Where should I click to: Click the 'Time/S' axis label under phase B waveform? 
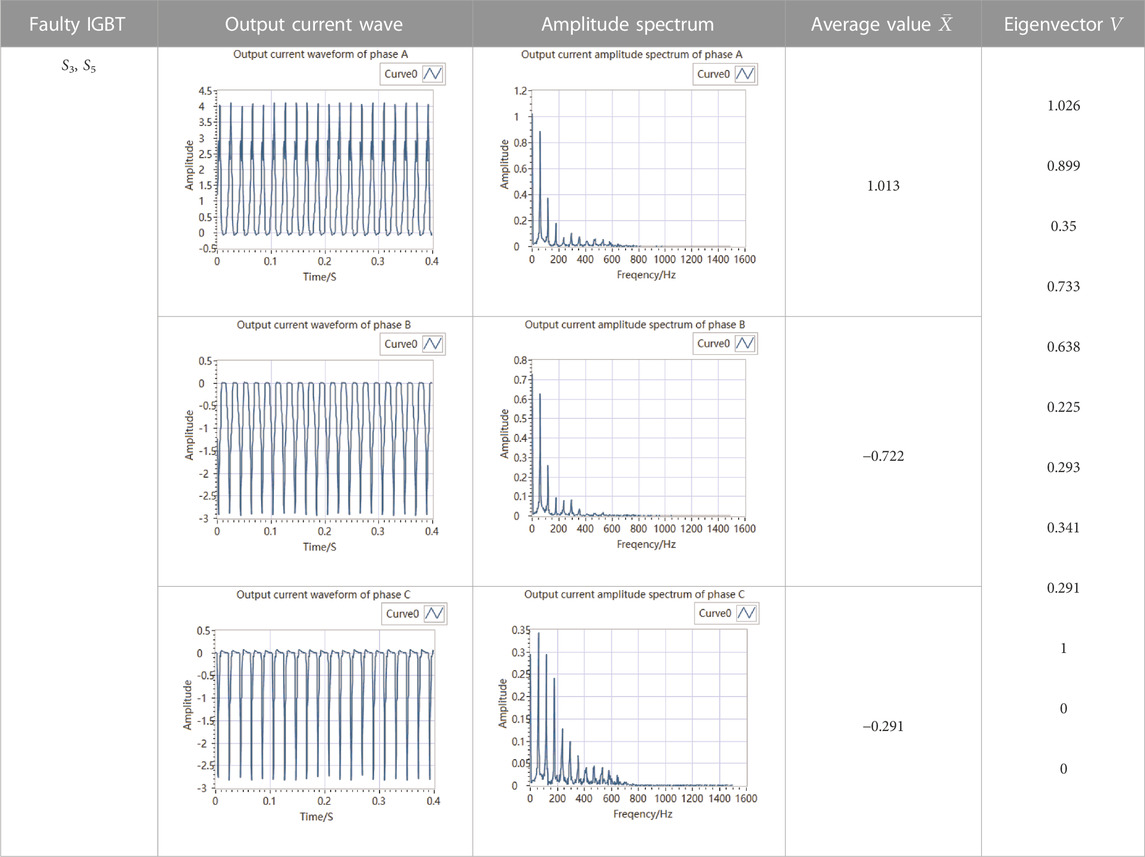click(x=320, y=547)
